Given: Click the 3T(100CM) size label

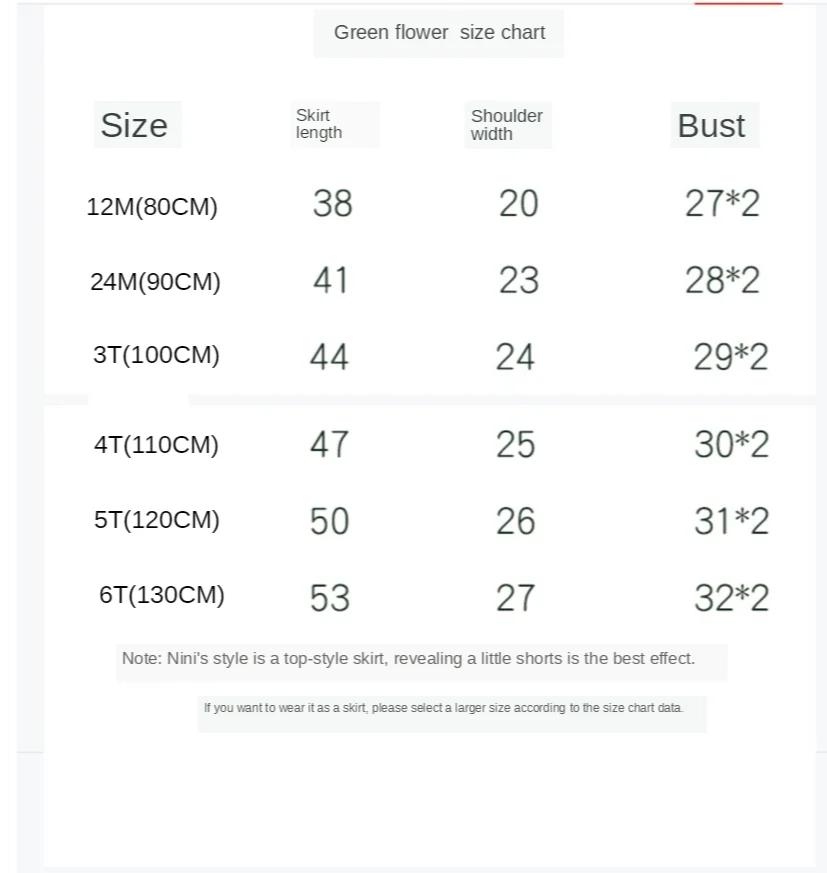Looking at the screenshot, I should point(156,355).
